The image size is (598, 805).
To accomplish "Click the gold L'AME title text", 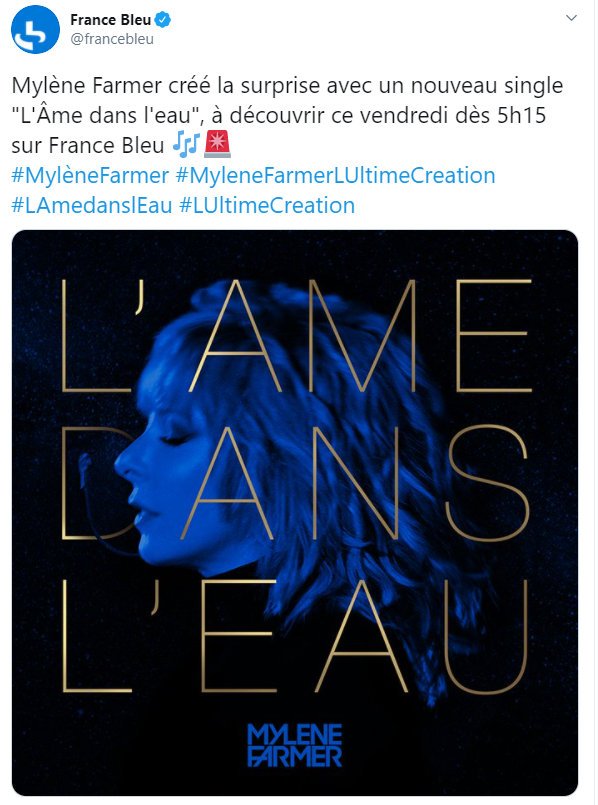I will (296, 336).
